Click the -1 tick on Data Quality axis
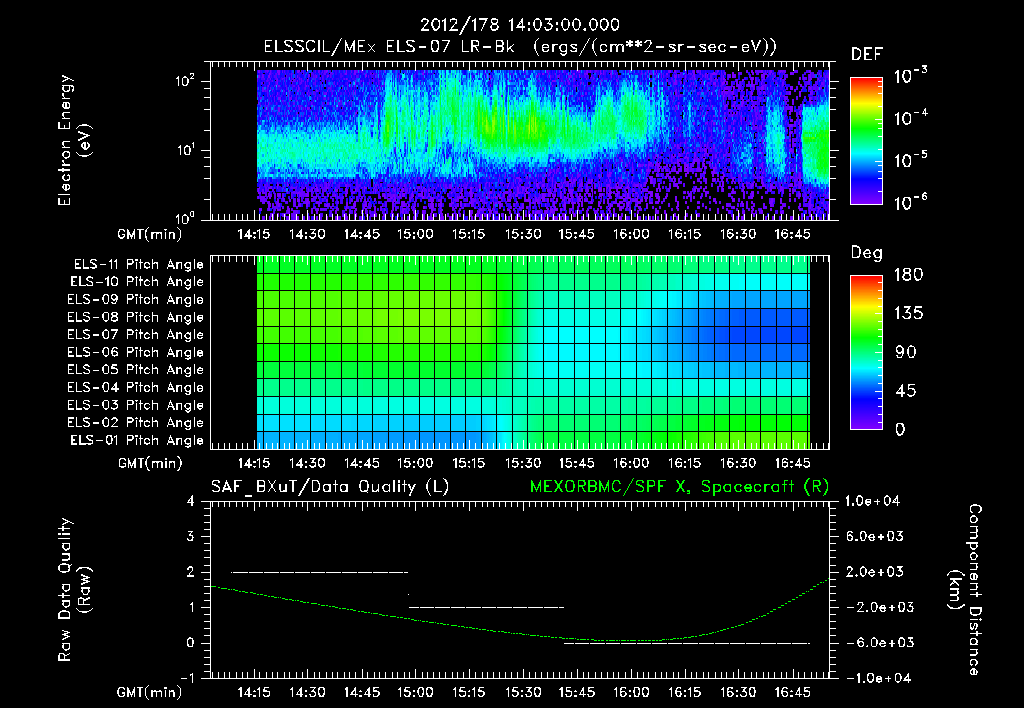 (x=187, y=678)
